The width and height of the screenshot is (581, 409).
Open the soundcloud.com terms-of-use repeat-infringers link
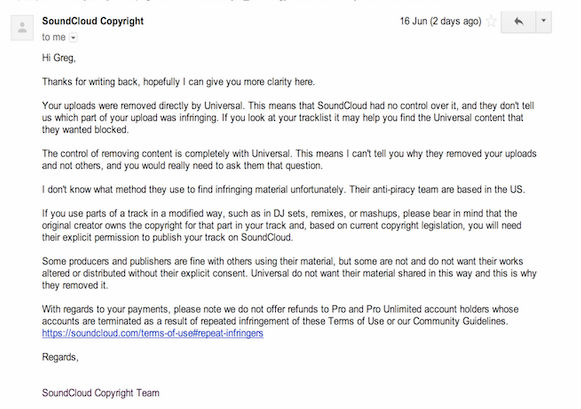(153, 333)
